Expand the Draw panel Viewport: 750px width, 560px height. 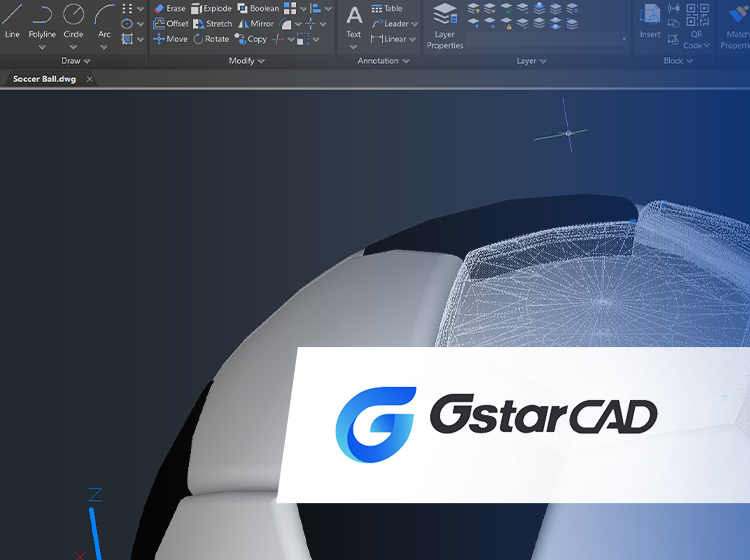point(76,61)
